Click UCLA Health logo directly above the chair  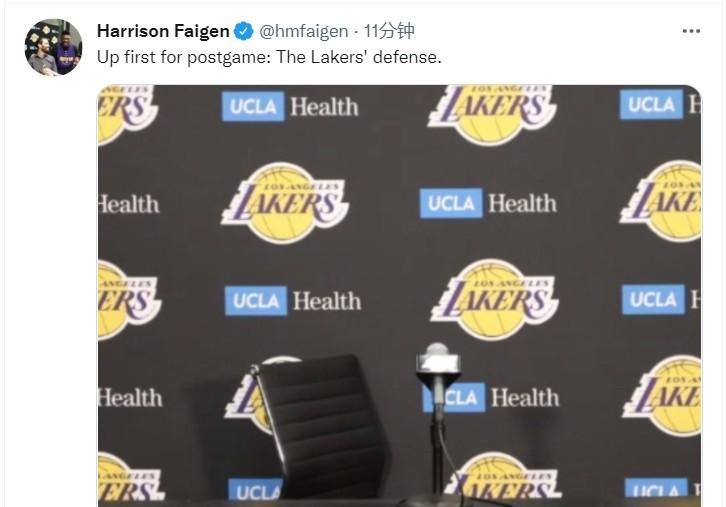[293, 301]
